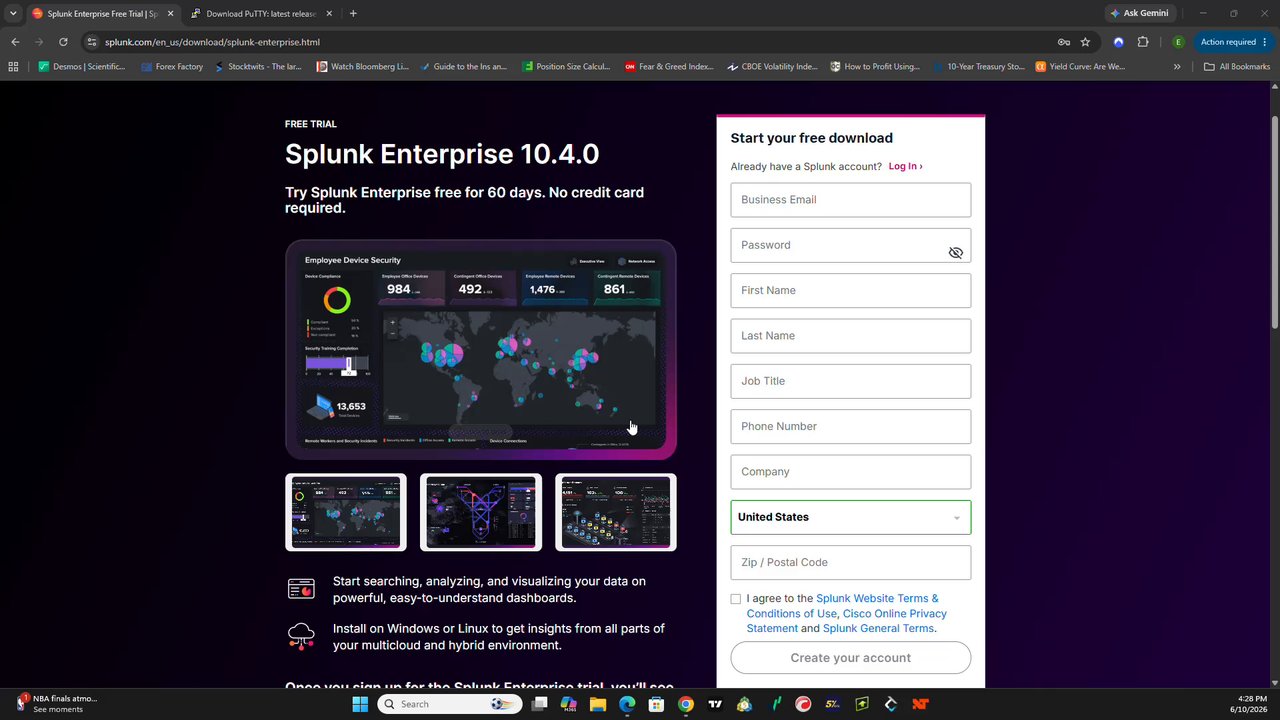Click the address bar URL
The height and width of the screenshot is (720, 1280).
click(x=212, y=42)
